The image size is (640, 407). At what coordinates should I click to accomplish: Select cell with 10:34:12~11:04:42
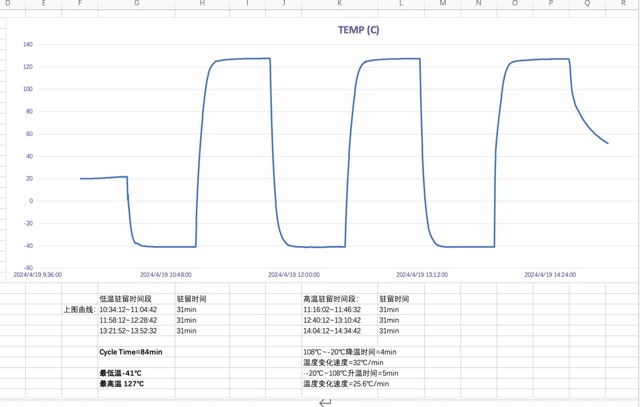click(128, 310)
